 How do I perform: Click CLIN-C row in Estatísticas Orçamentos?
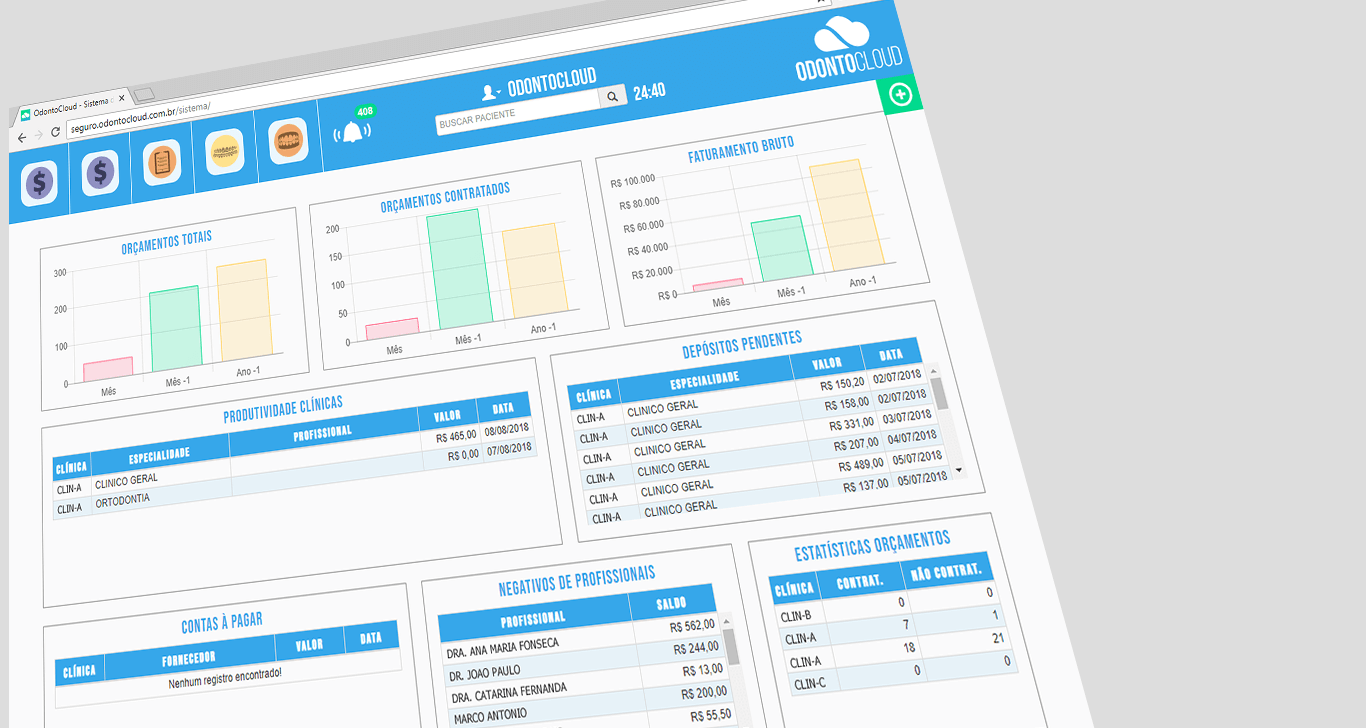(904, 672)
